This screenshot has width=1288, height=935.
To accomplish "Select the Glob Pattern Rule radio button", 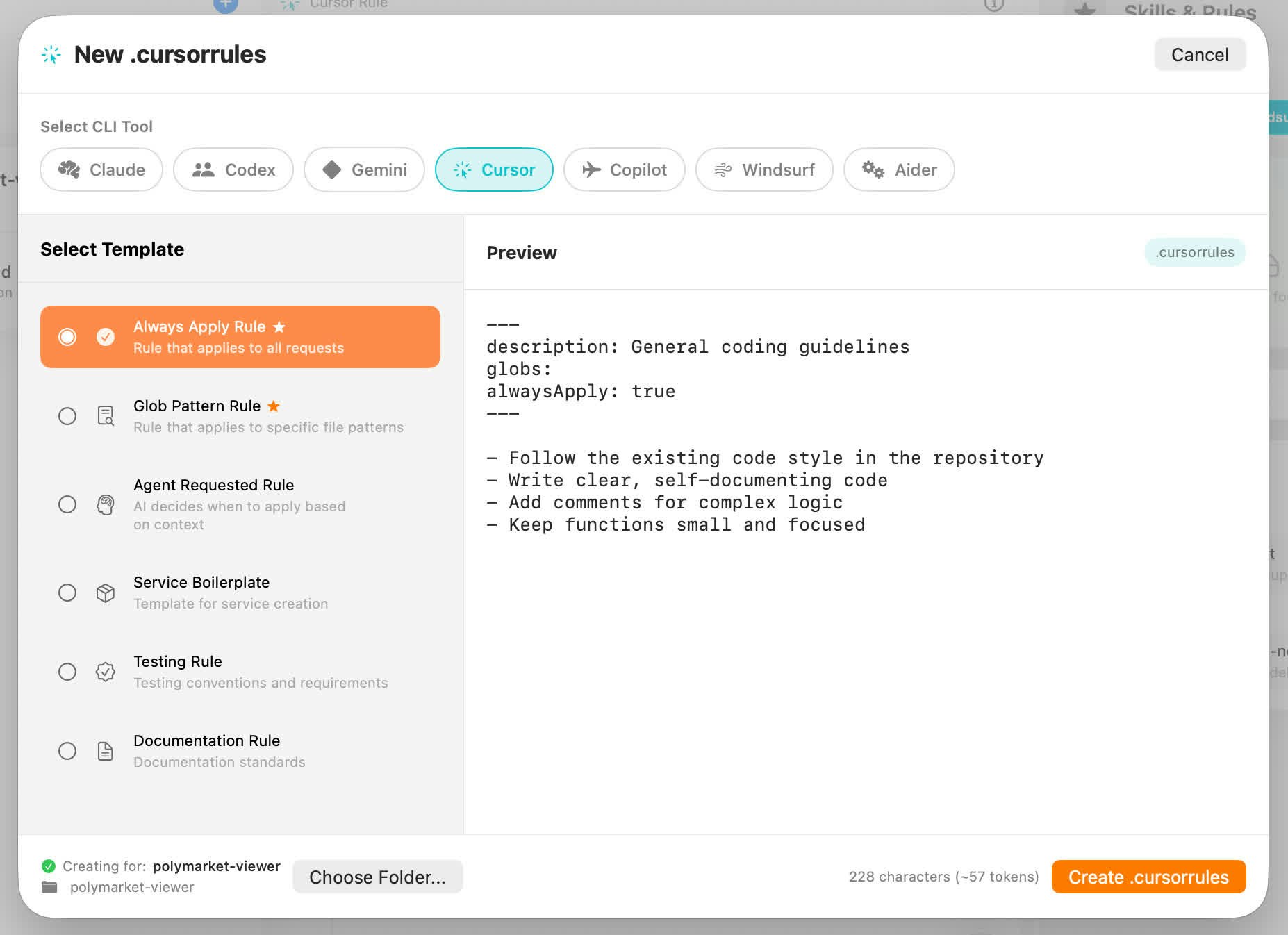I will [x=67, y=416].
